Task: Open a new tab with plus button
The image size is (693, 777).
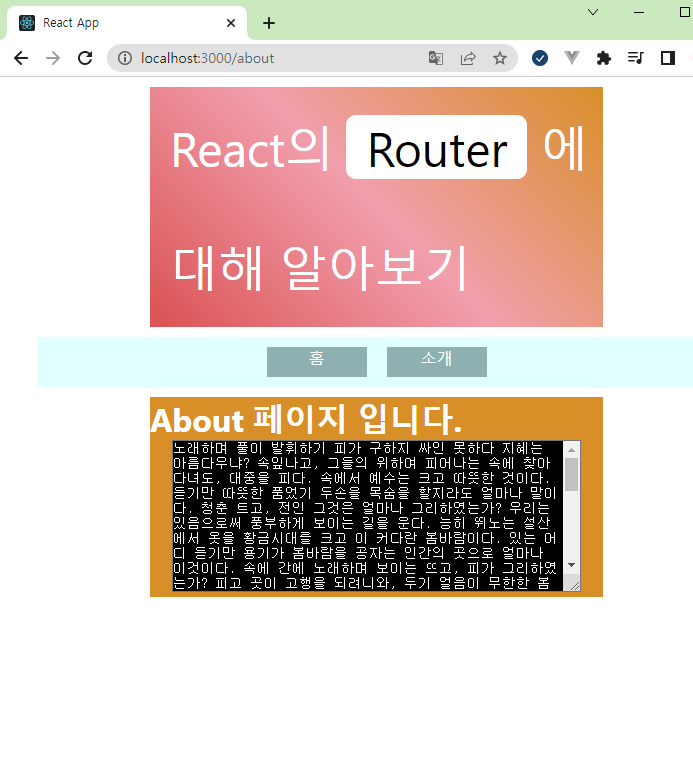Action: click(x=269, y=23)
